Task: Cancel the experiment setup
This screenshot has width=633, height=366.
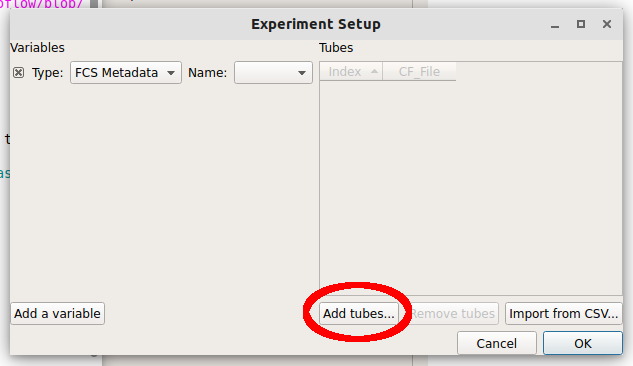Action: point(497,343)
